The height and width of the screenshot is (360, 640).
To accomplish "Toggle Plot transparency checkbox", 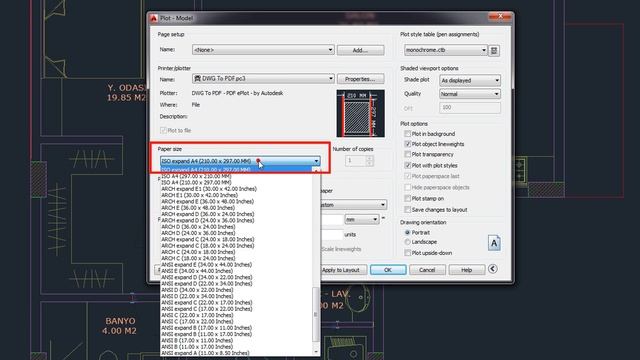I will (407, 154).
